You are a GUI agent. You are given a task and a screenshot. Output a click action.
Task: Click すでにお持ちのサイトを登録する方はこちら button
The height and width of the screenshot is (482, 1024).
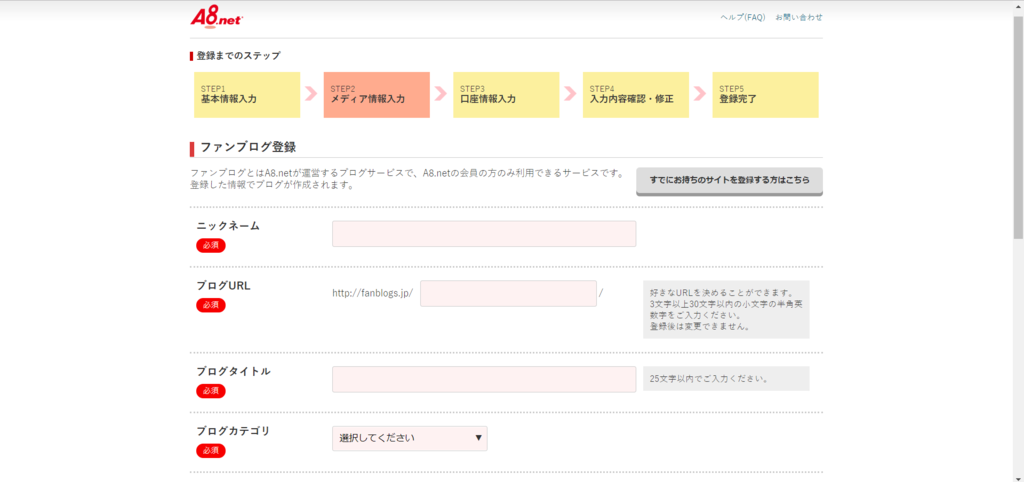[729, 181]
